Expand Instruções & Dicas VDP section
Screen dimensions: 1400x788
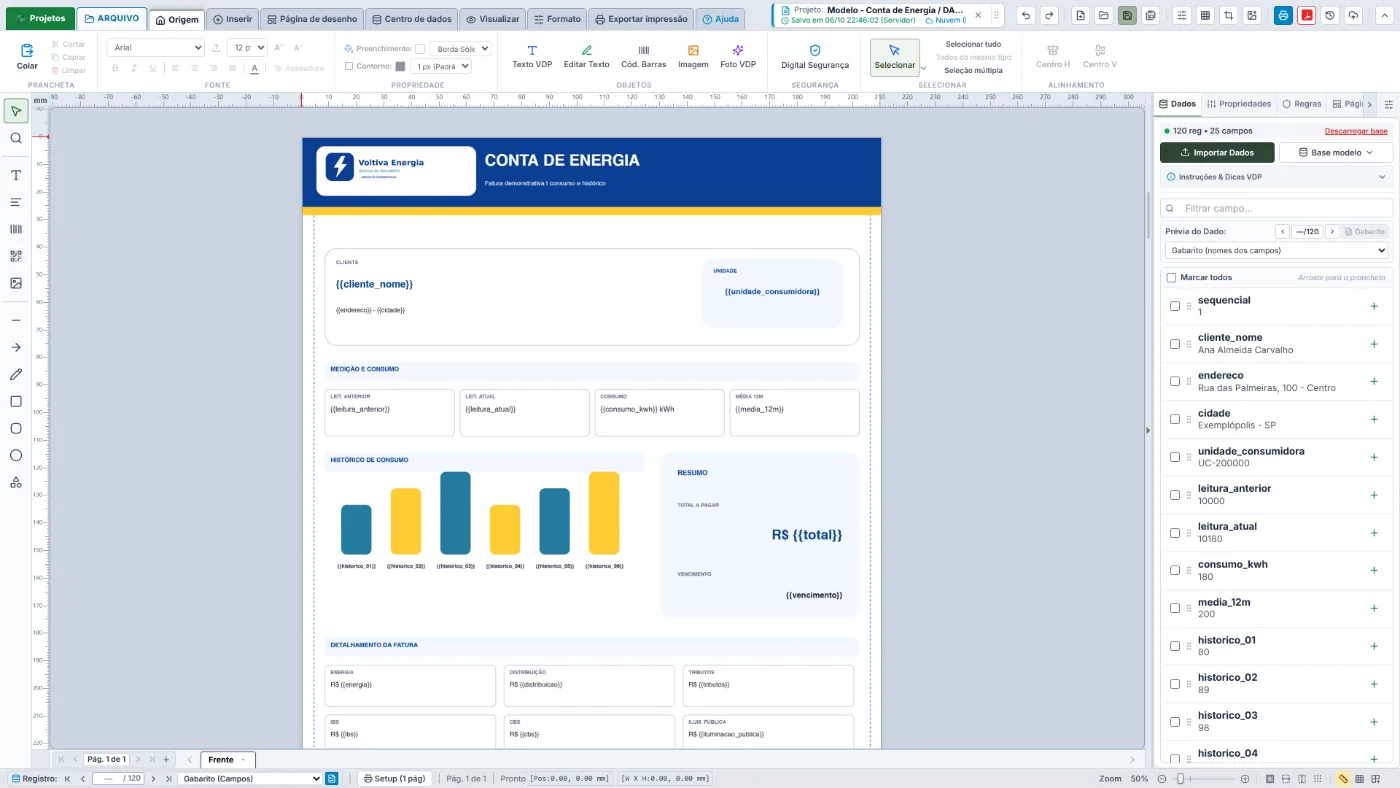[x=1277, y=177]
